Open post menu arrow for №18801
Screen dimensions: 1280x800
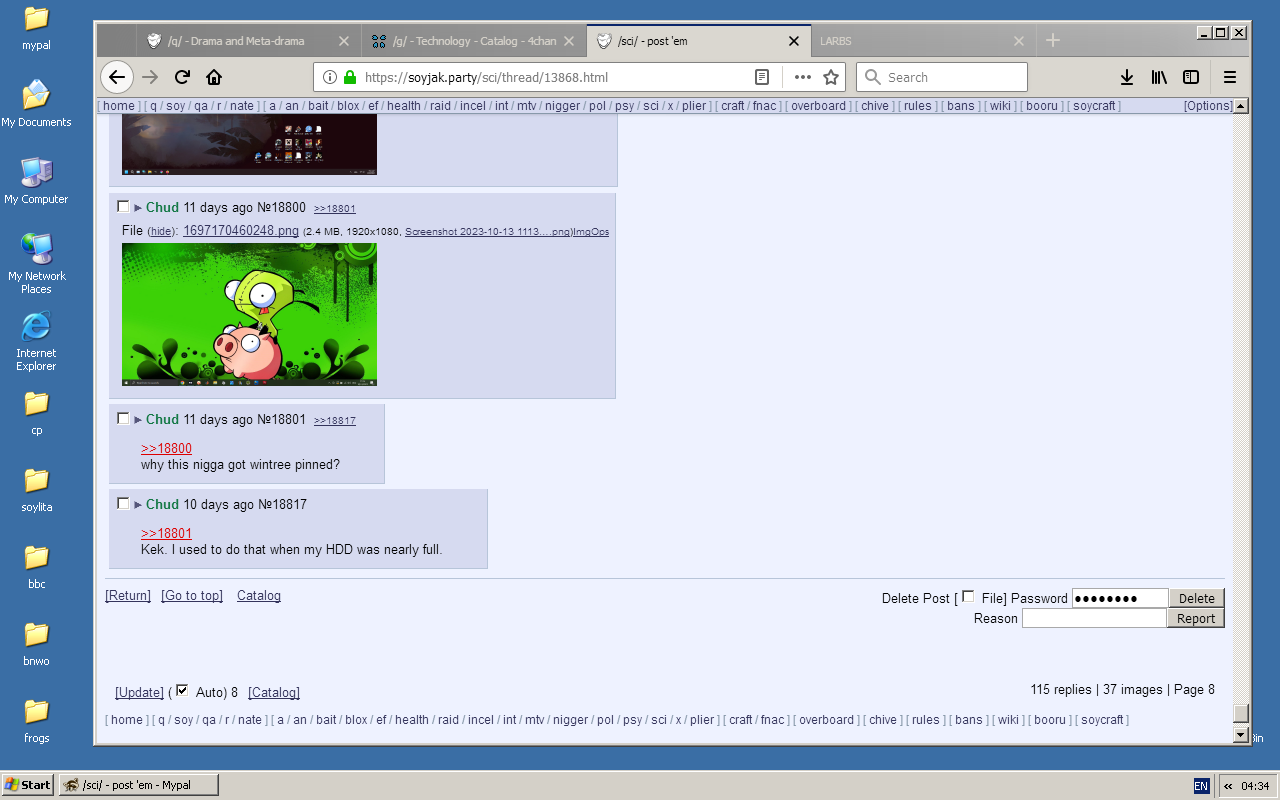[x=138, y=420]
